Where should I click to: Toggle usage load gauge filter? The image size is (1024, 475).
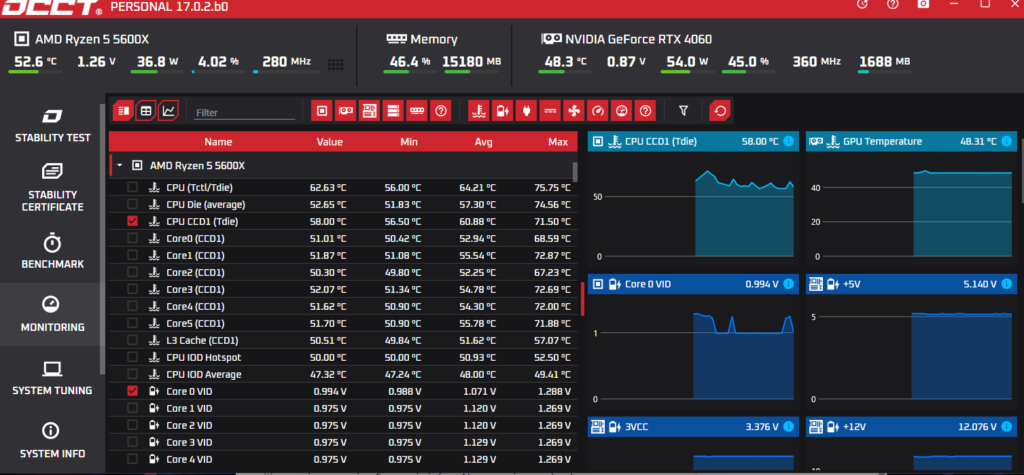click(621, 110)
